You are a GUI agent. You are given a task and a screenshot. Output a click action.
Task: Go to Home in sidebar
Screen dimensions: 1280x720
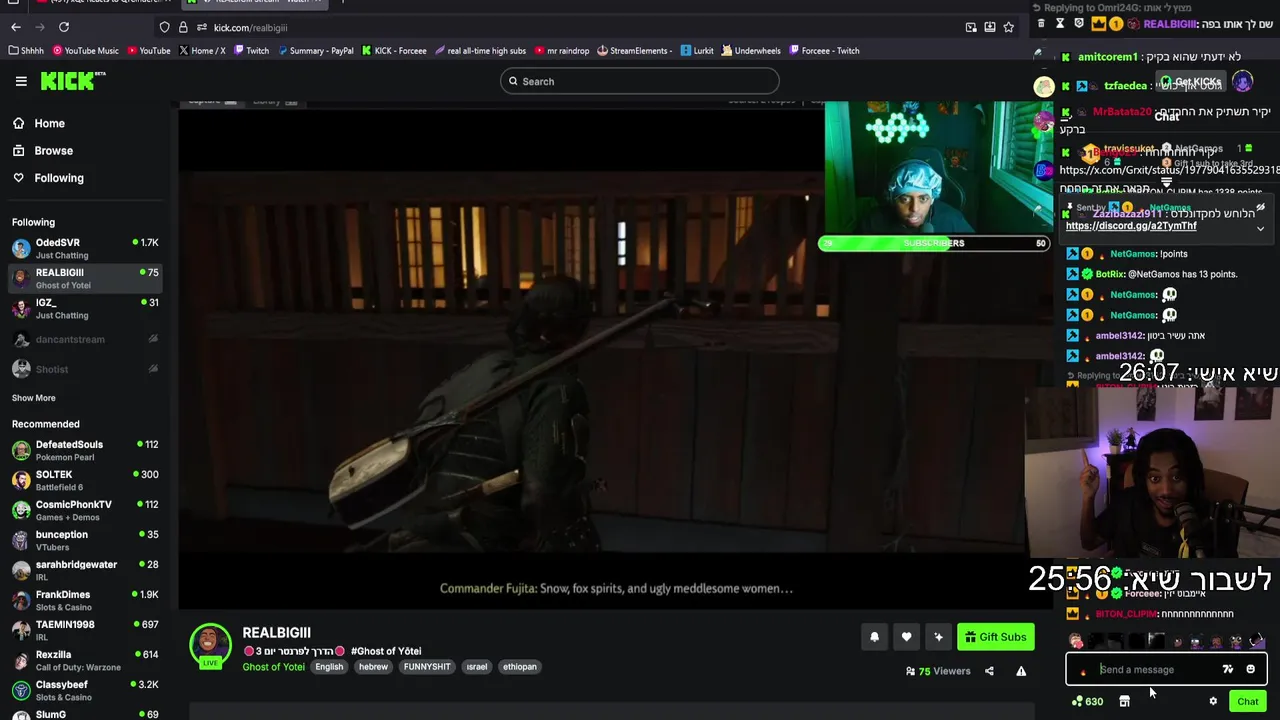[x=49, y=124]
